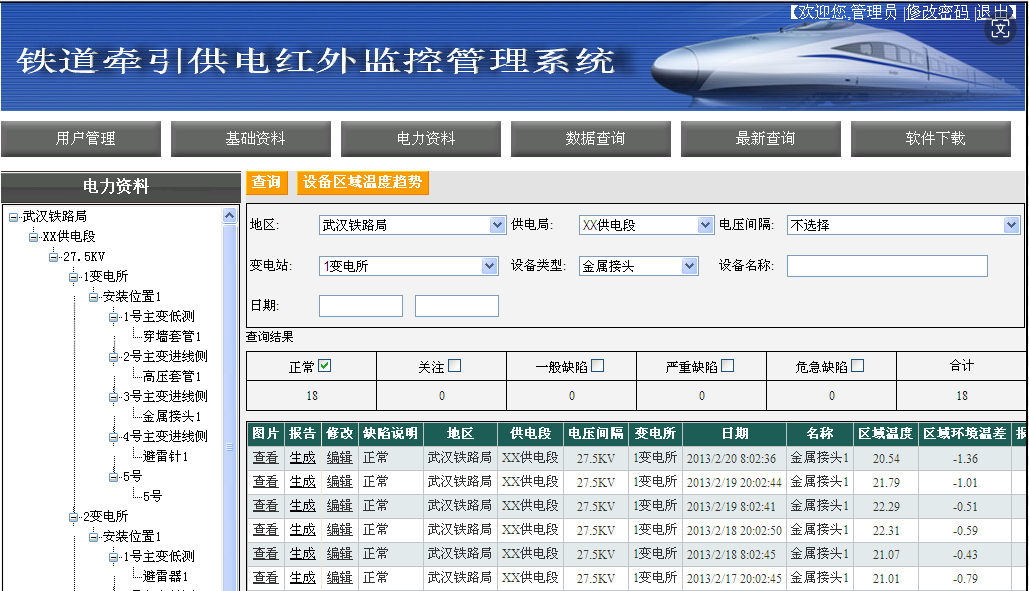Screen dimensions: 1029x591
Task: Click the 修改密码 link
Action: pos(937,12)
